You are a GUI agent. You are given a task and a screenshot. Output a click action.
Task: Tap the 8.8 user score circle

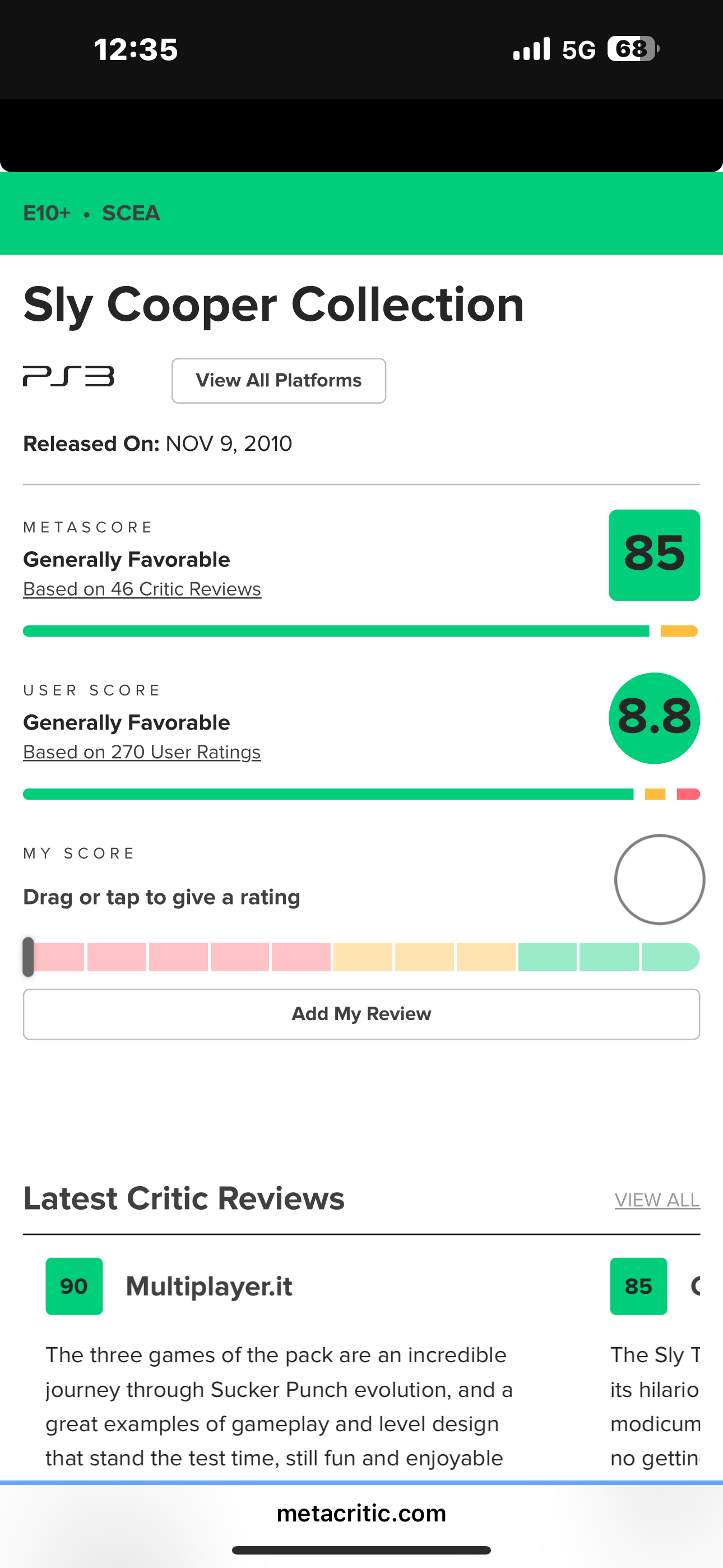(654, 718)
